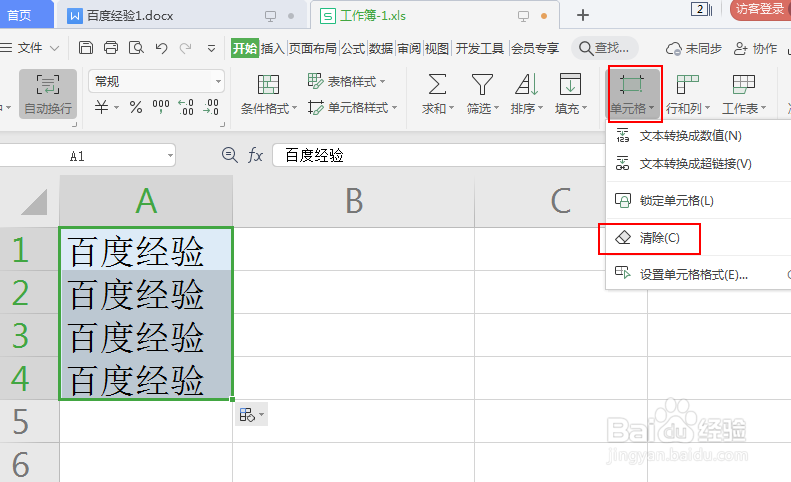This screenshot has height=482, width=791.
Task: Choose 清除(C) menu item
Action: click(x=698, y=238)
